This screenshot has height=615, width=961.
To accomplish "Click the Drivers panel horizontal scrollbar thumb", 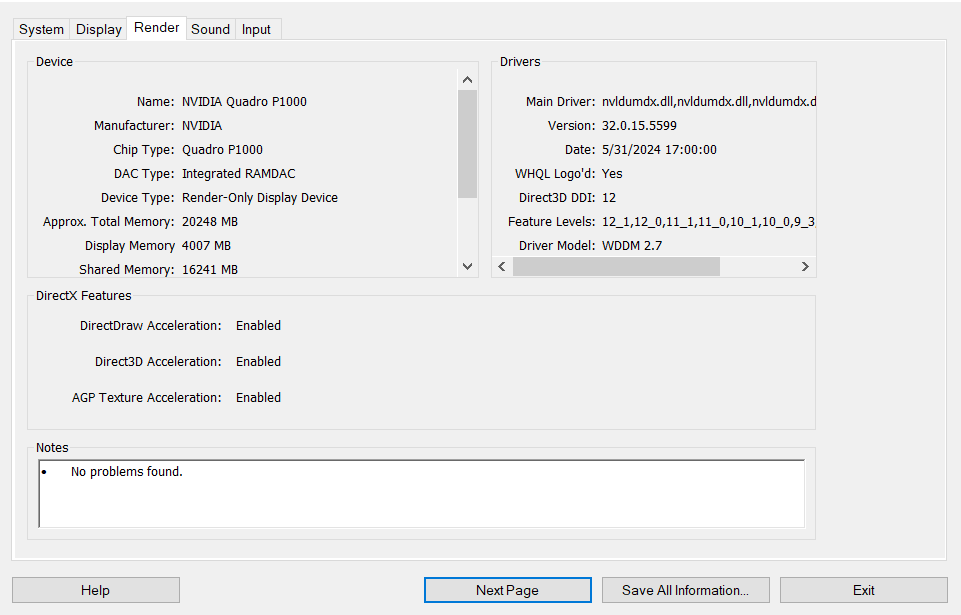I will [x=615, y=267].
